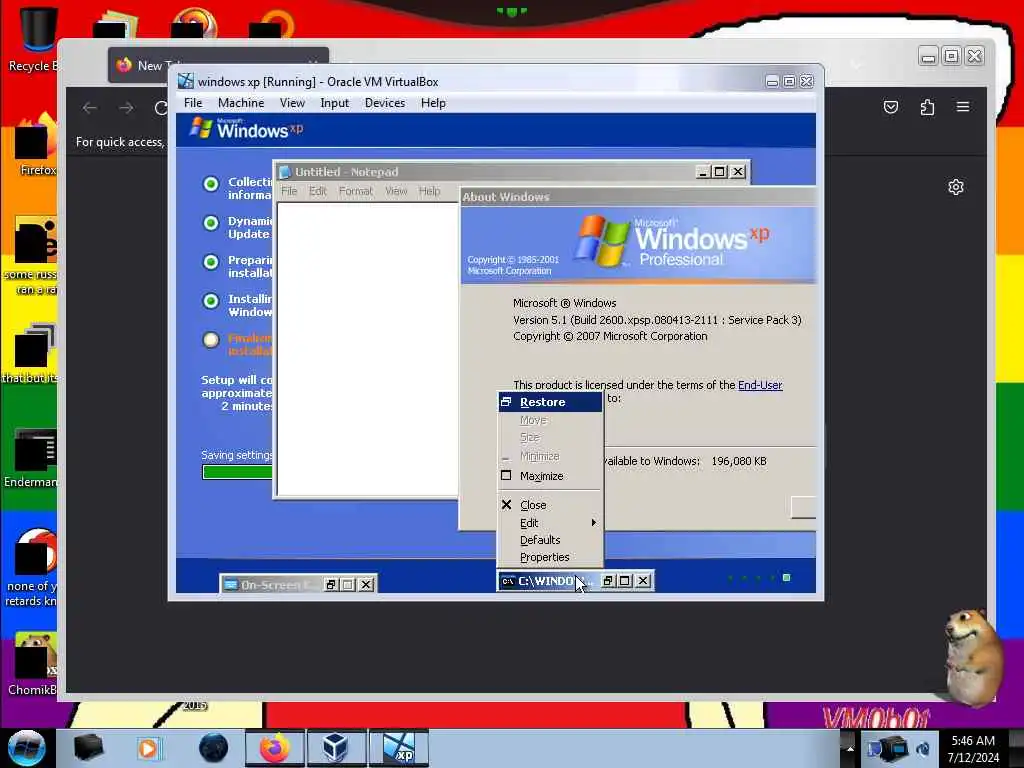
Task: Open VirtualBox Machine menu
Action: click(241, 103)
